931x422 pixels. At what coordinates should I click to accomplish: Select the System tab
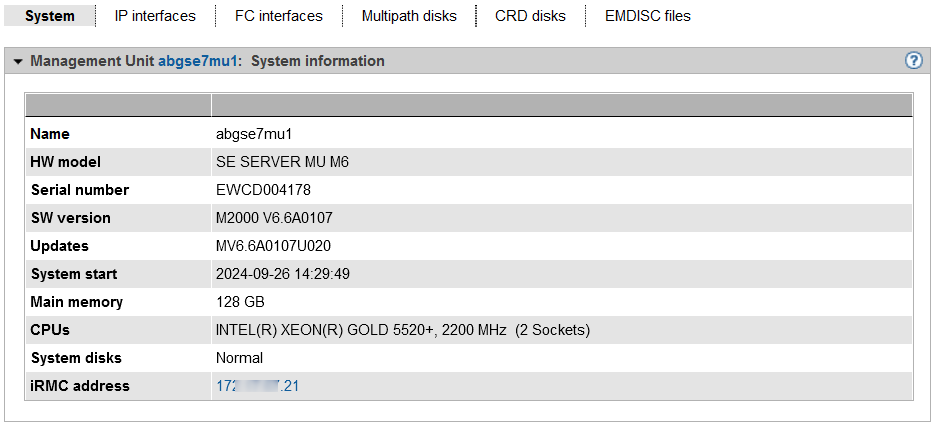50,16
